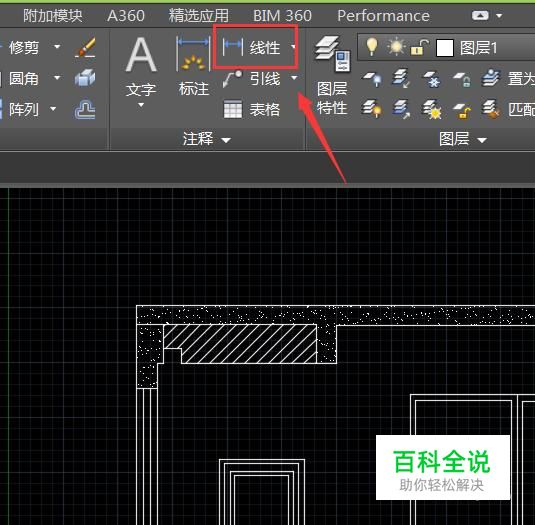Select the 圆角 fillet tool
The image size is (535, 525).
pyautogui.click(x=24, y=78)
